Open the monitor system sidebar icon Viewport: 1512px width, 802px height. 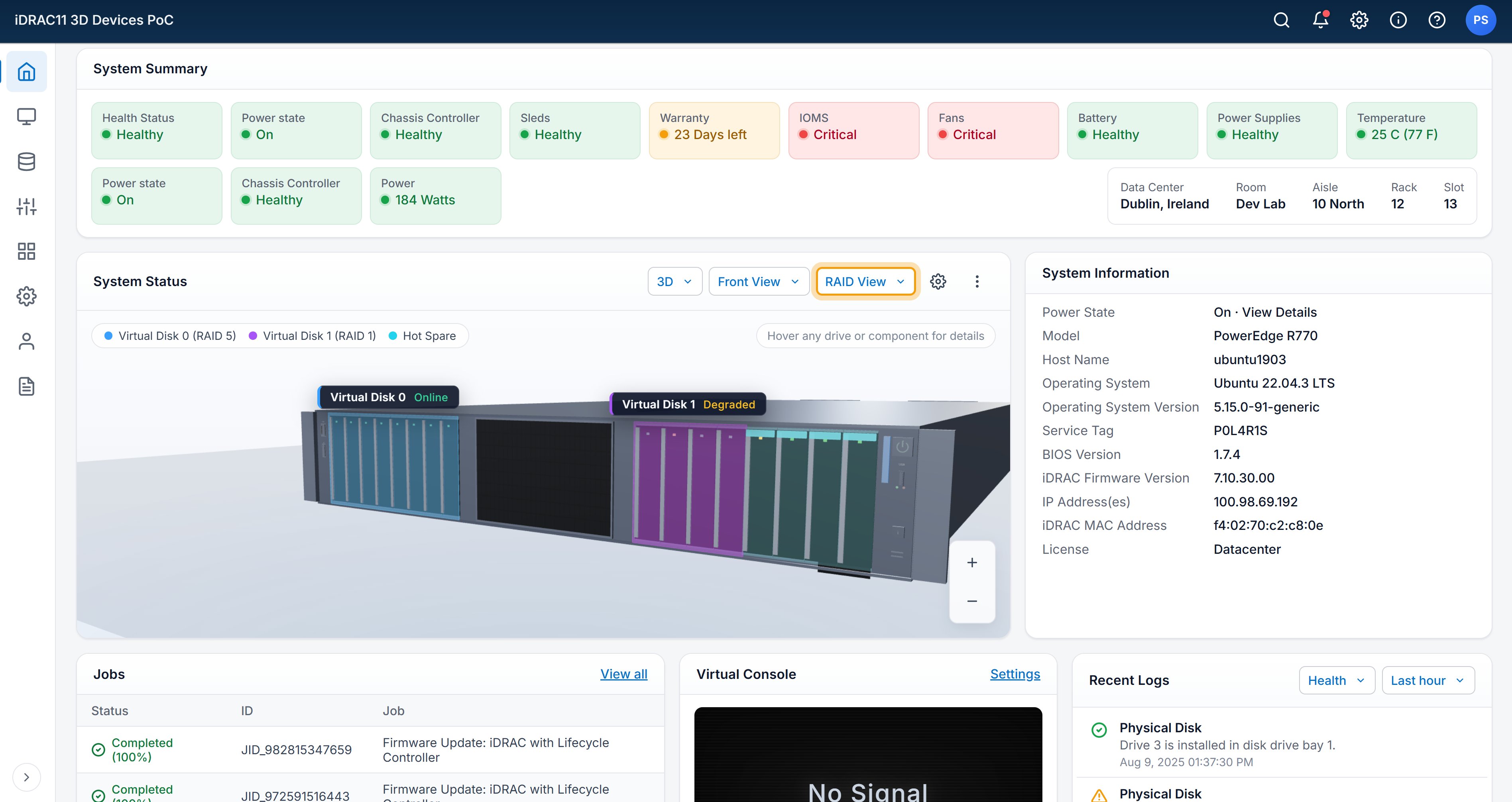pyautogui.click(x=26, y=117)
